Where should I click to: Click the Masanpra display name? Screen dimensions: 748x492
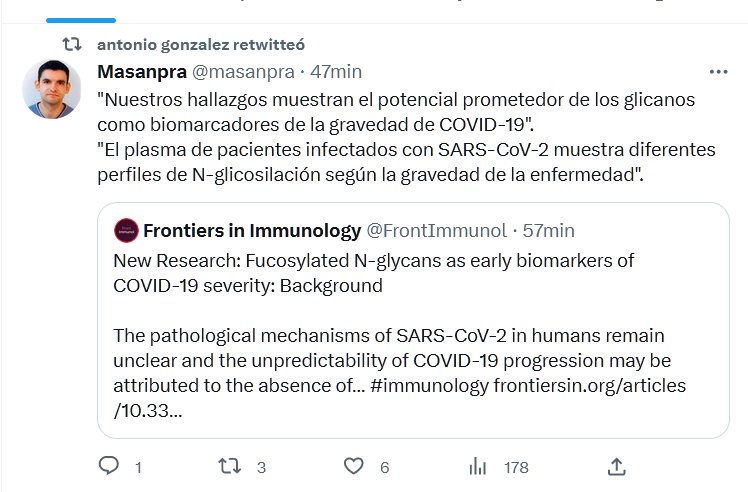(141, 72)
